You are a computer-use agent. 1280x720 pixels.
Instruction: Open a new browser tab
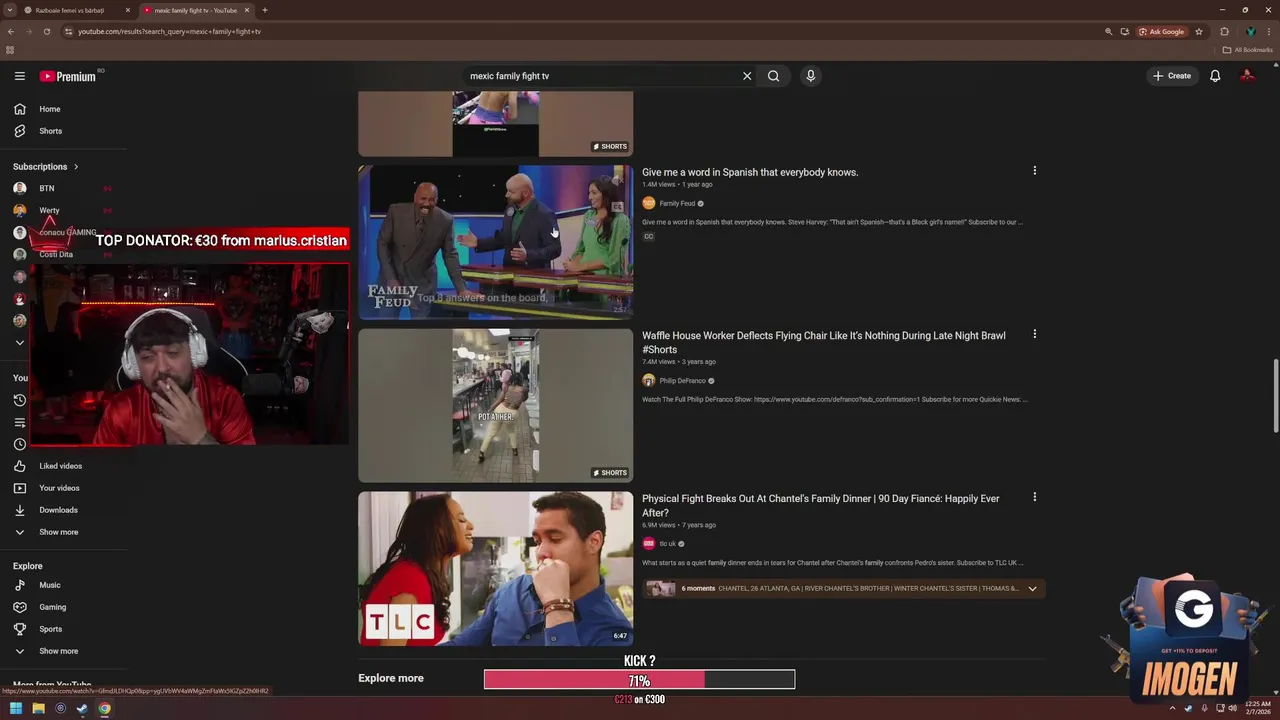[264, 10]
